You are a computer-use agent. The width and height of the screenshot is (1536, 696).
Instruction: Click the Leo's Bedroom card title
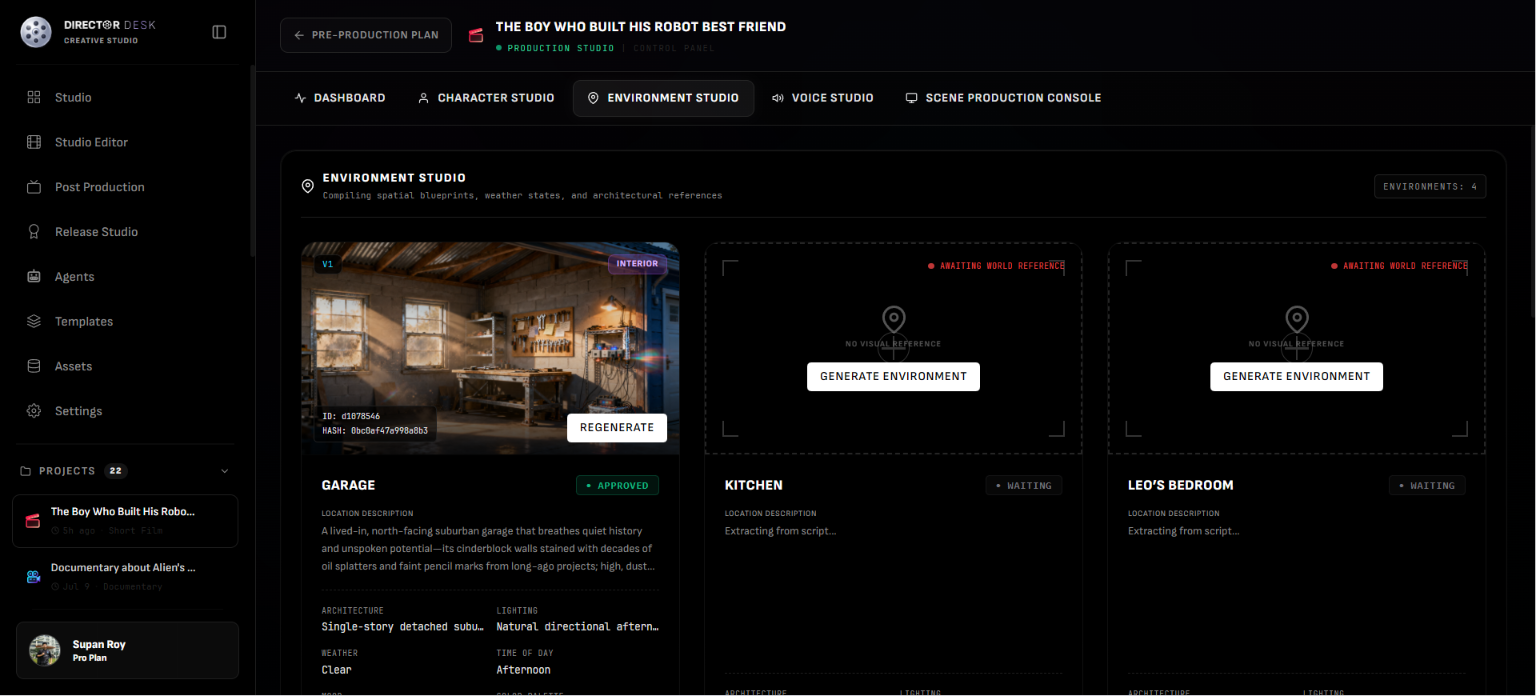coord(1181,485)
